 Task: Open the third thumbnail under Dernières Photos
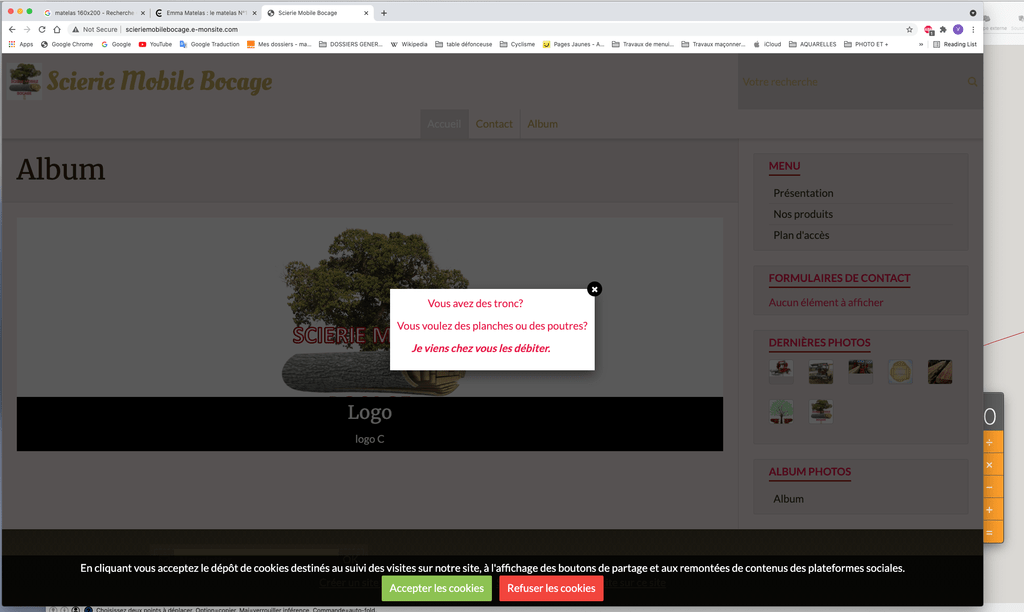coord(861,371)
